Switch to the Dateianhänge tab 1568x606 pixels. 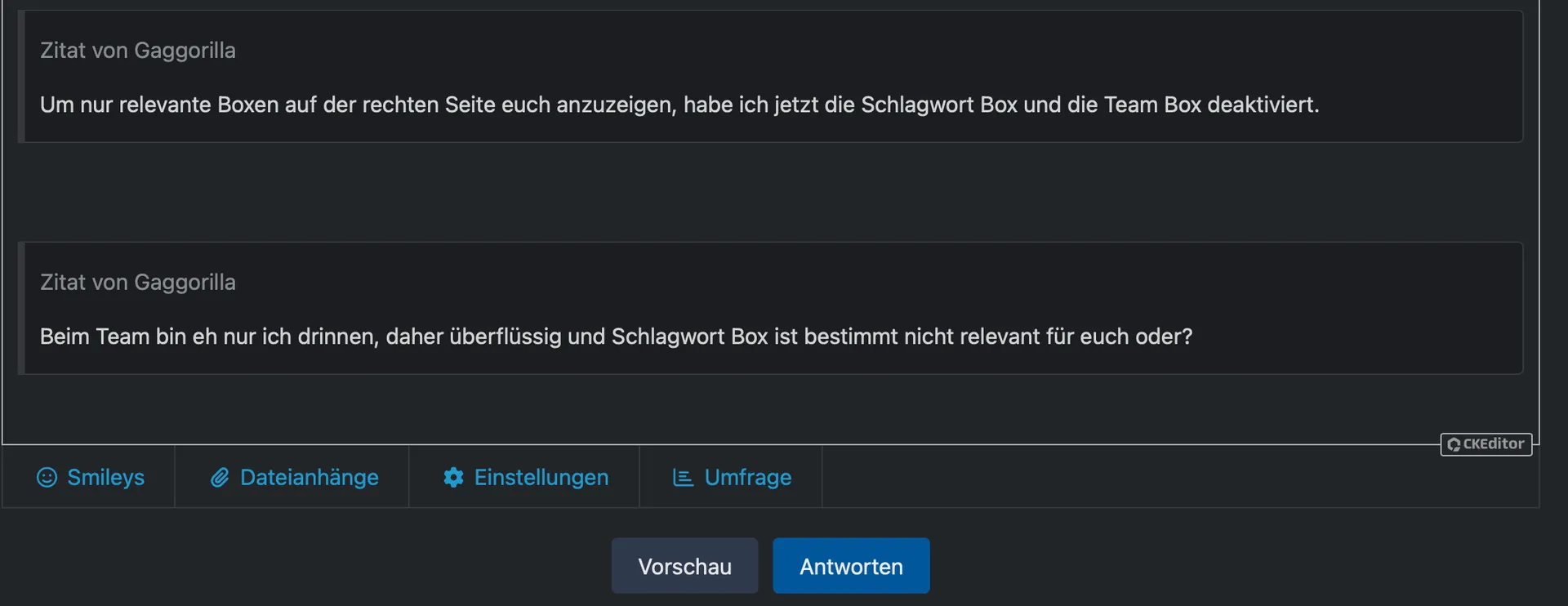tap(309, 477)
